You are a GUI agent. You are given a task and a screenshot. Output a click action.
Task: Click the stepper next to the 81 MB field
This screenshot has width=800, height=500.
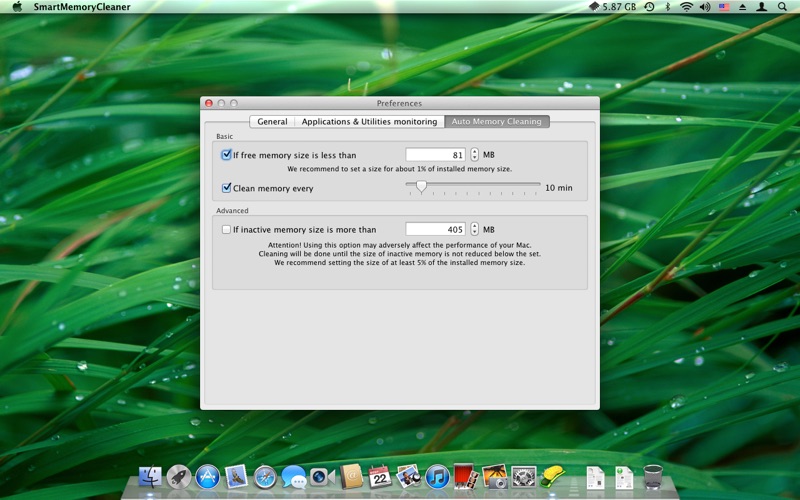[474, 155]
